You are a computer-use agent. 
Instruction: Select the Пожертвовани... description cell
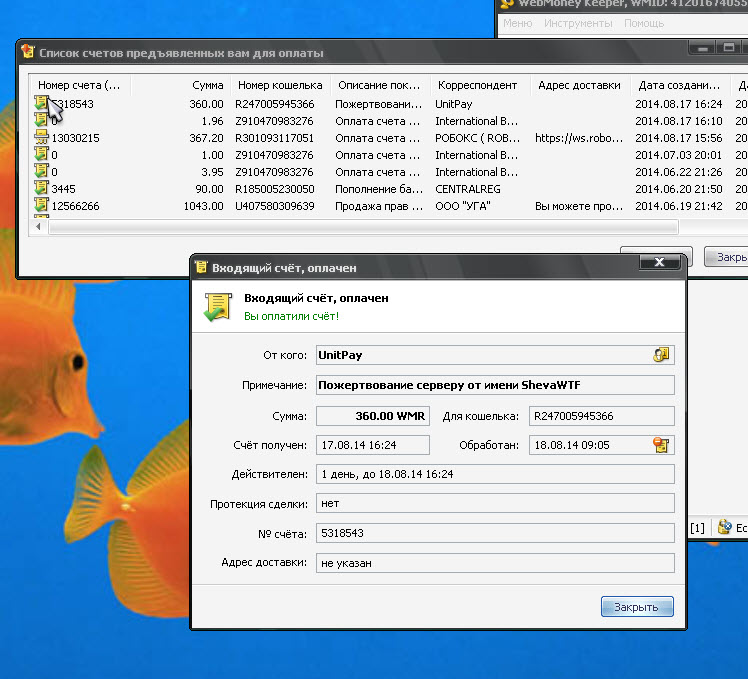click(x=379, y=104)
